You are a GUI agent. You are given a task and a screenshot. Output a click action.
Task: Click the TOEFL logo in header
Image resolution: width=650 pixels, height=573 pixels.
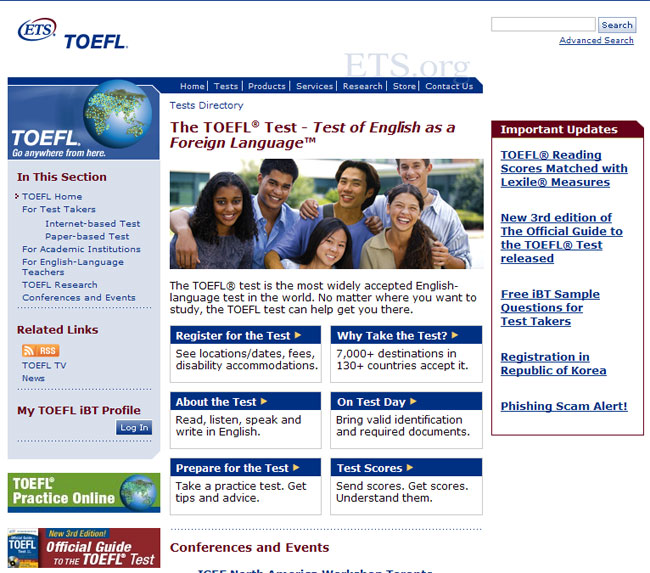click(x=95, y=41)
